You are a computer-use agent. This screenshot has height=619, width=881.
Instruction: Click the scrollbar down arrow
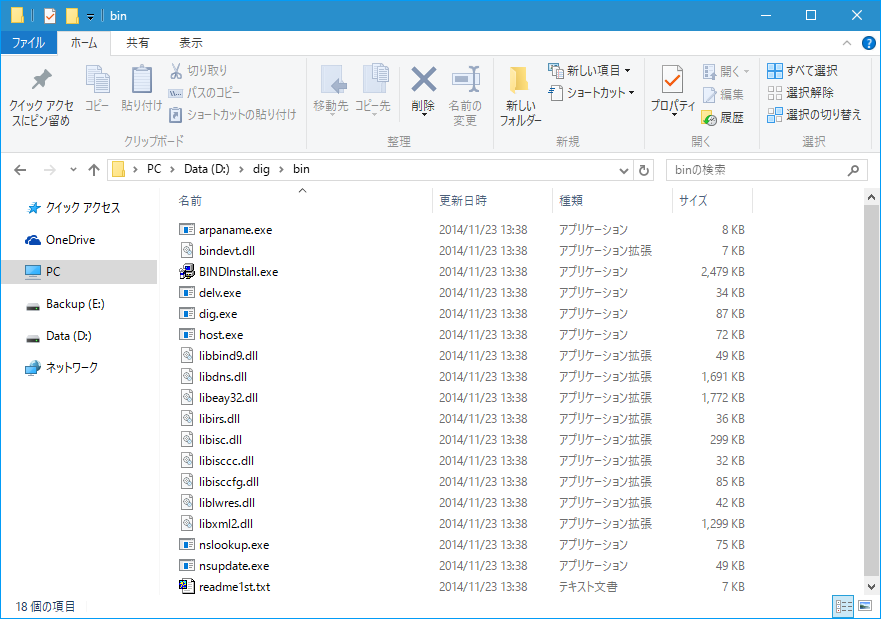tap(871, 586)
